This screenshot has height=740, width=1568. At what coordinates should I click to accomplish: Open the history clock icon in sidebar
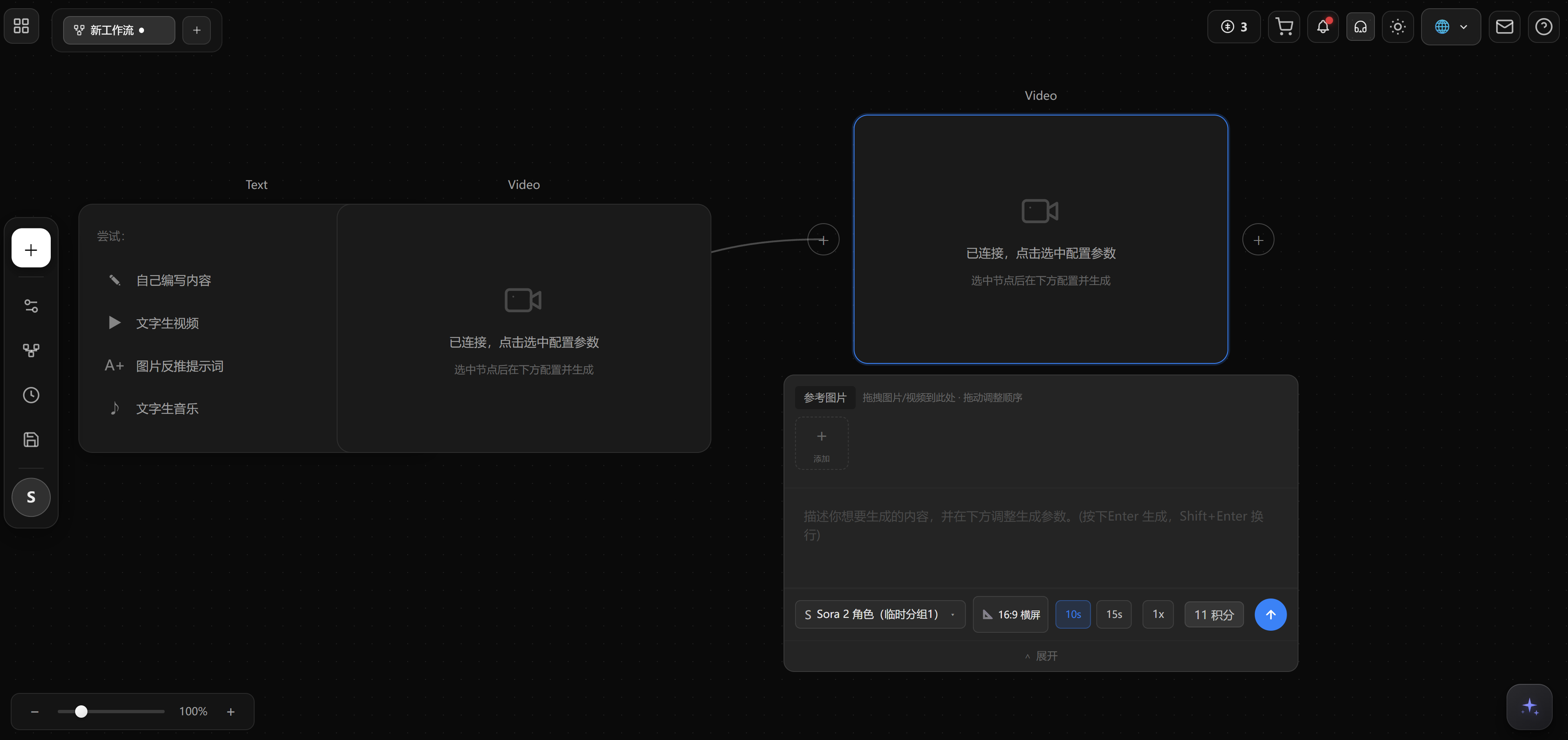pos(31,395)
